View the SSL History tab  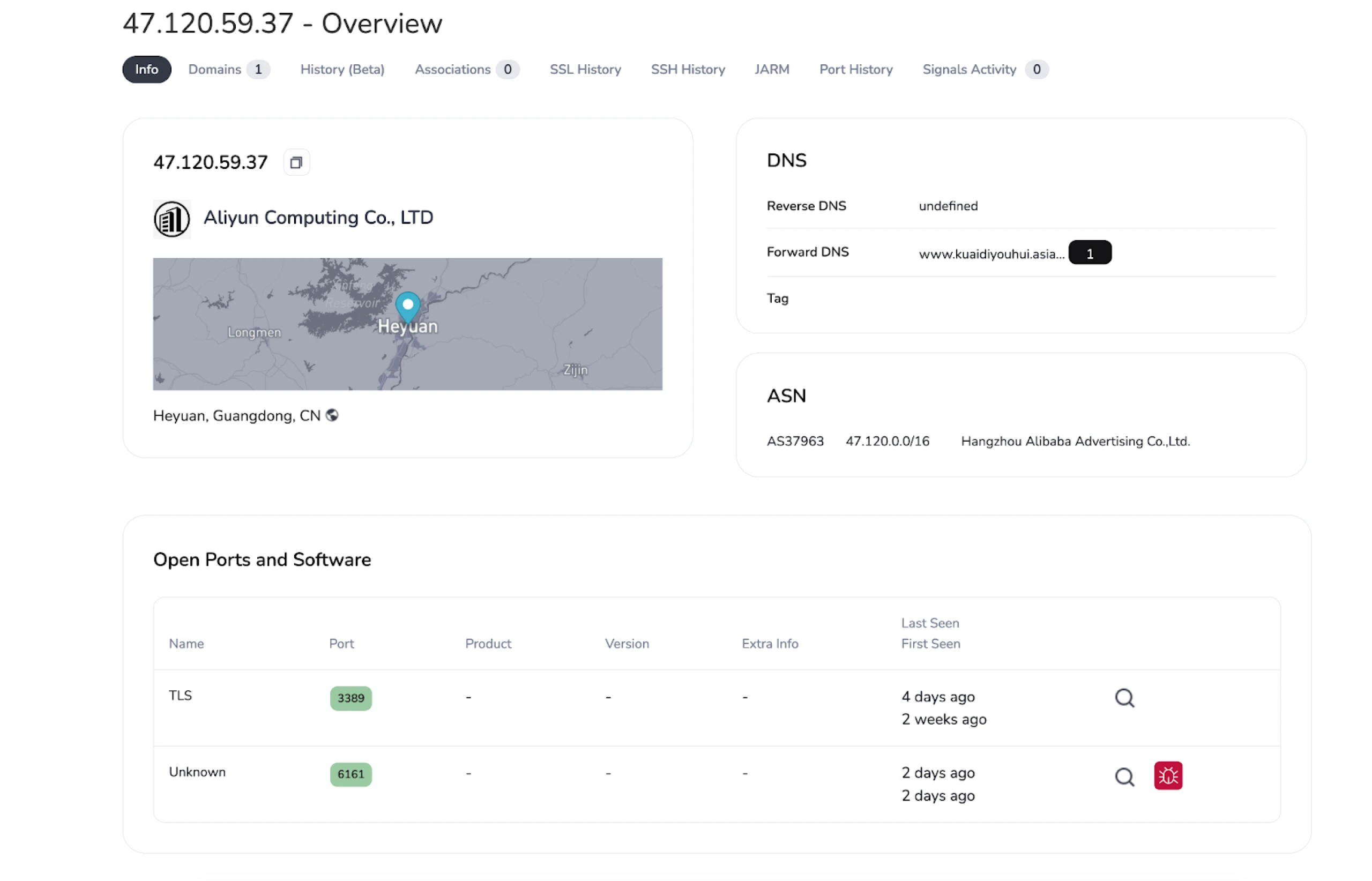(x=585, y=69)
